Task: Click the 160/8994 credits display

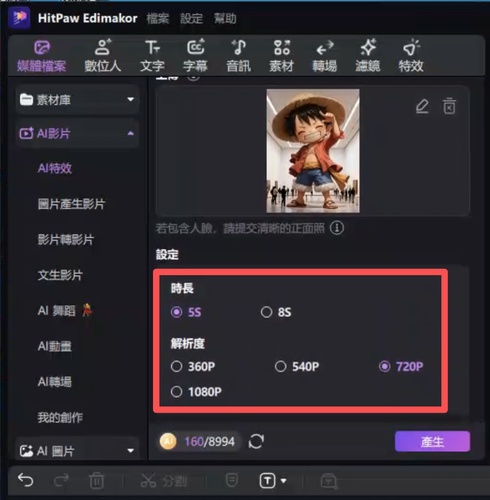Action: pyautogui.click(x=210, y=442)
